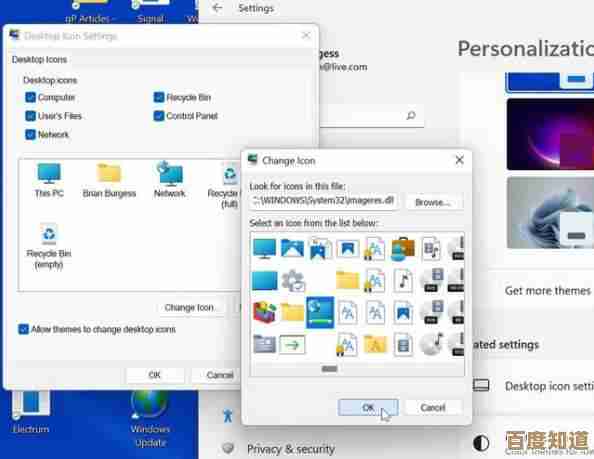
Task: Uncheck the Computer checkbox
Action: tap(30, 97)
